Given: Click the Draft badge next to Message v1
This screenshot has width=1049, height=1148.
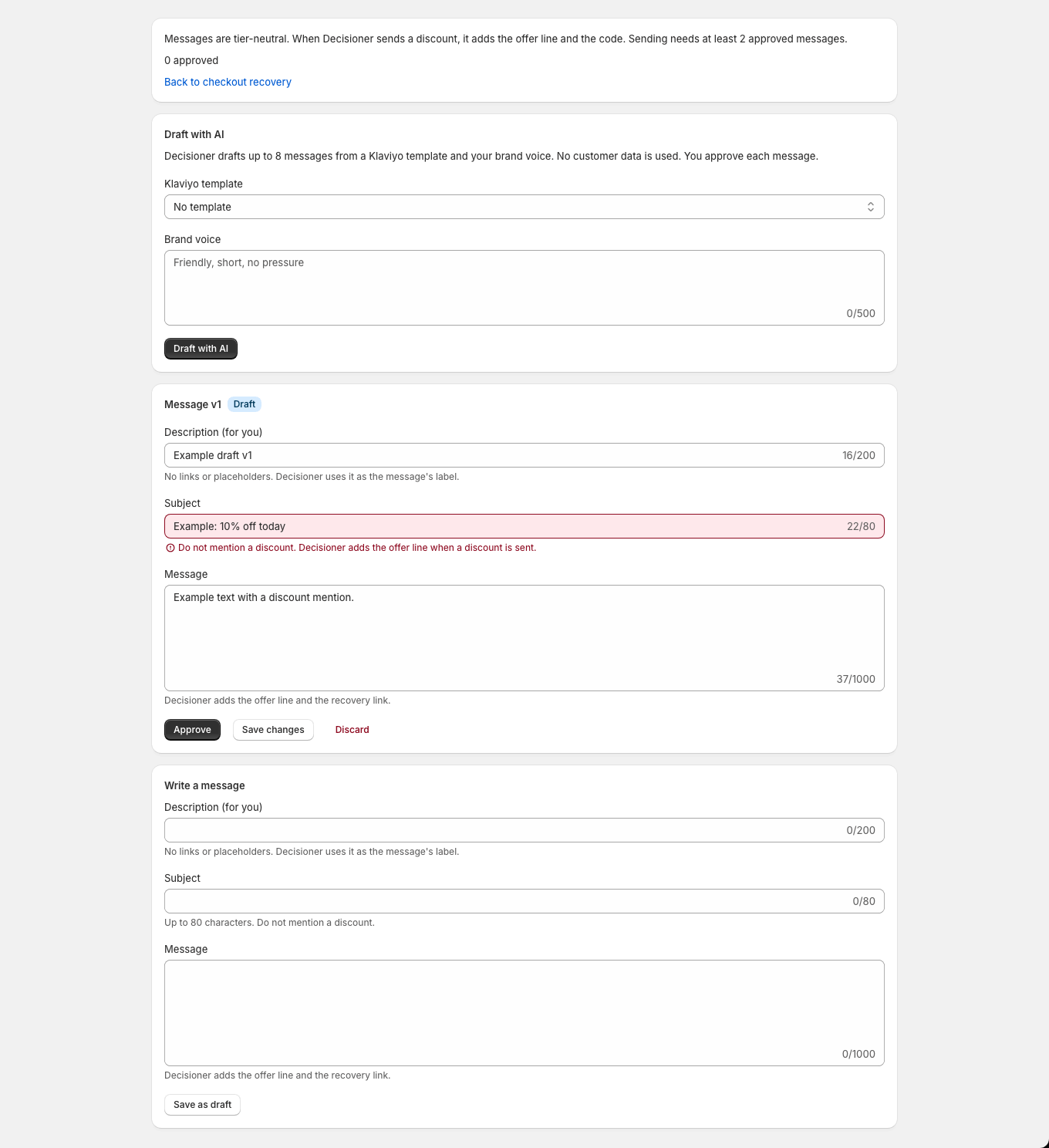Looking at the screenshot, I should click(245, 404).
